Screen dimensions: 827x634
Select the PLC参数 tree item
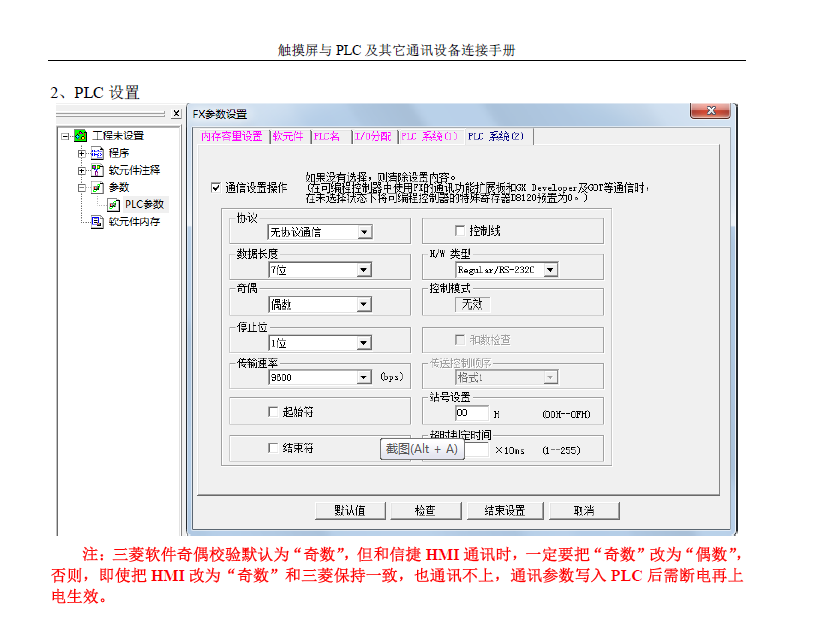(x=144, y=204)
